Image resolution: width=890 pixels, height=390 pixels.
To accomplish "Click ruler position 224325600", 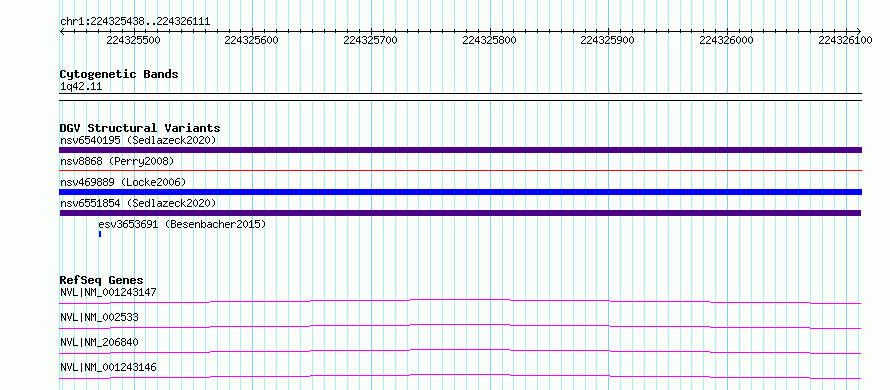I will coord(252,40).
